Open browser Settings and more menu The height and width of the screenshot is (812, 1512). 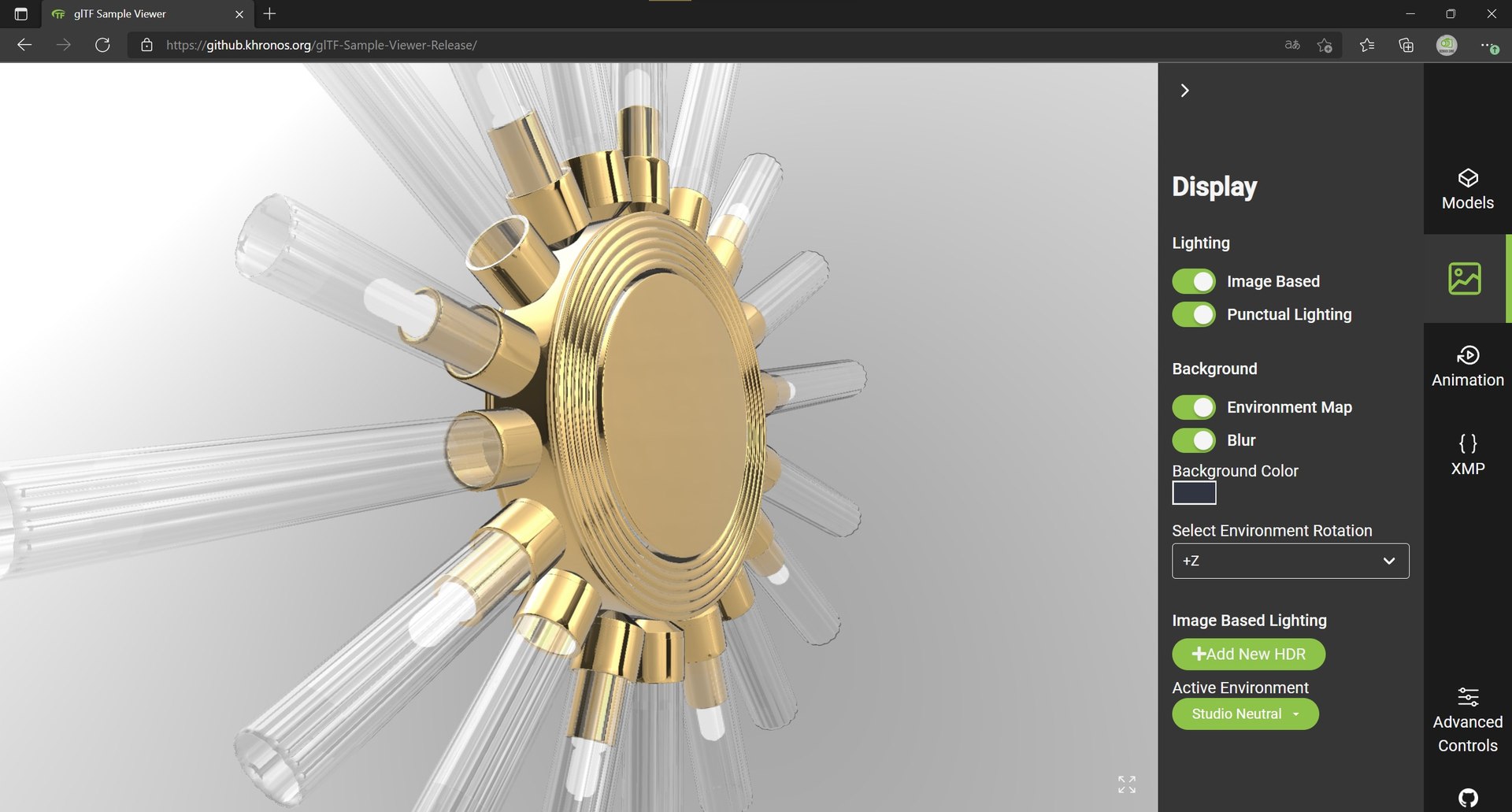pos(1488,45)
